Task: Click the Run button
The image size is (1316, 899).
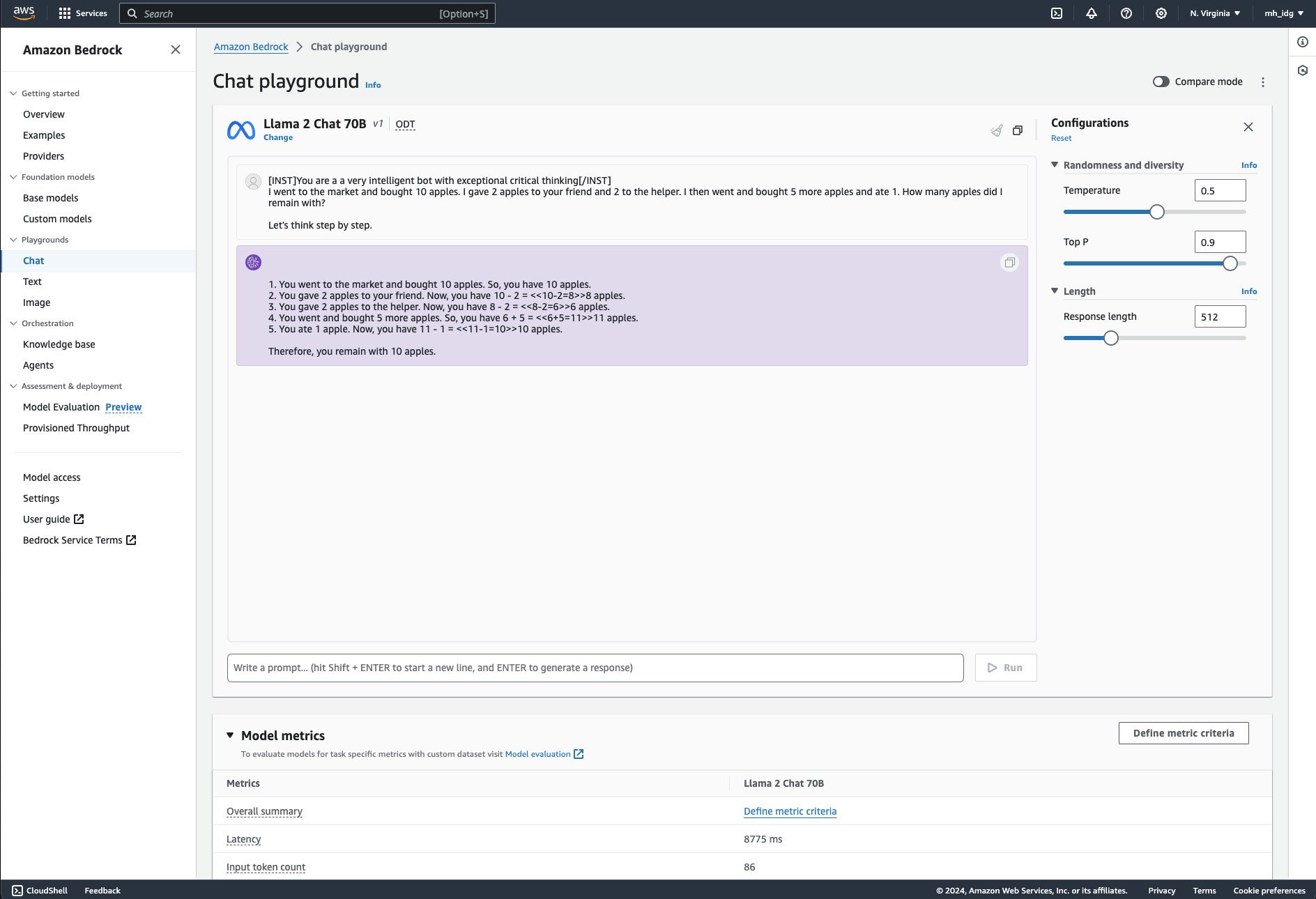Action: (1006, 668)
